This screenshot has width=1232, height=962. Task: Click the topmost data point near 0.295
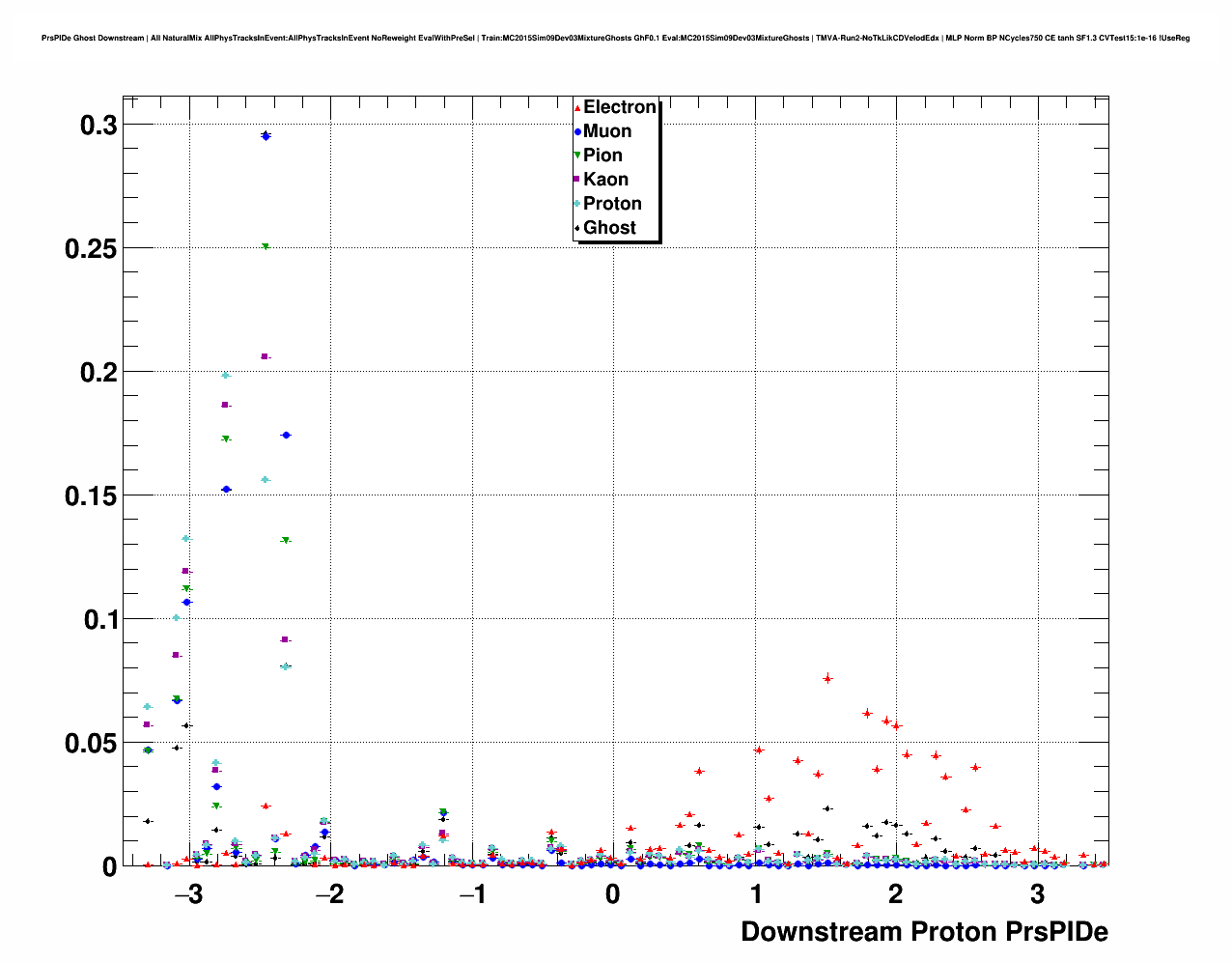266,136
